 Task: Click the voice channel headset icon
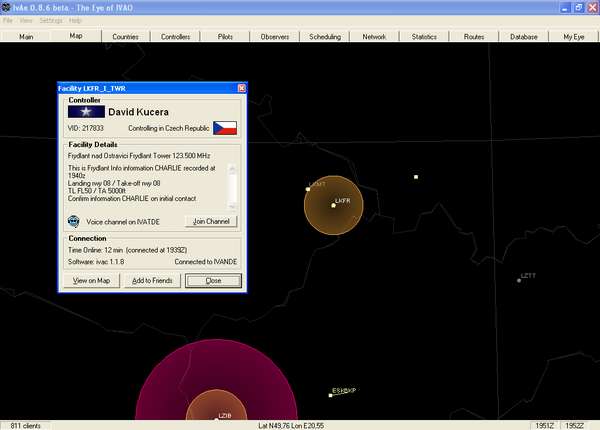pos(73,222)
